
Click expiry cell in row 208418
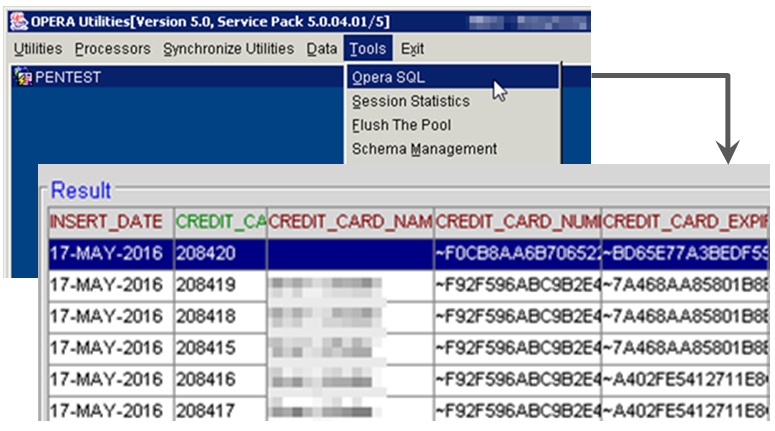tap(686, 316)
